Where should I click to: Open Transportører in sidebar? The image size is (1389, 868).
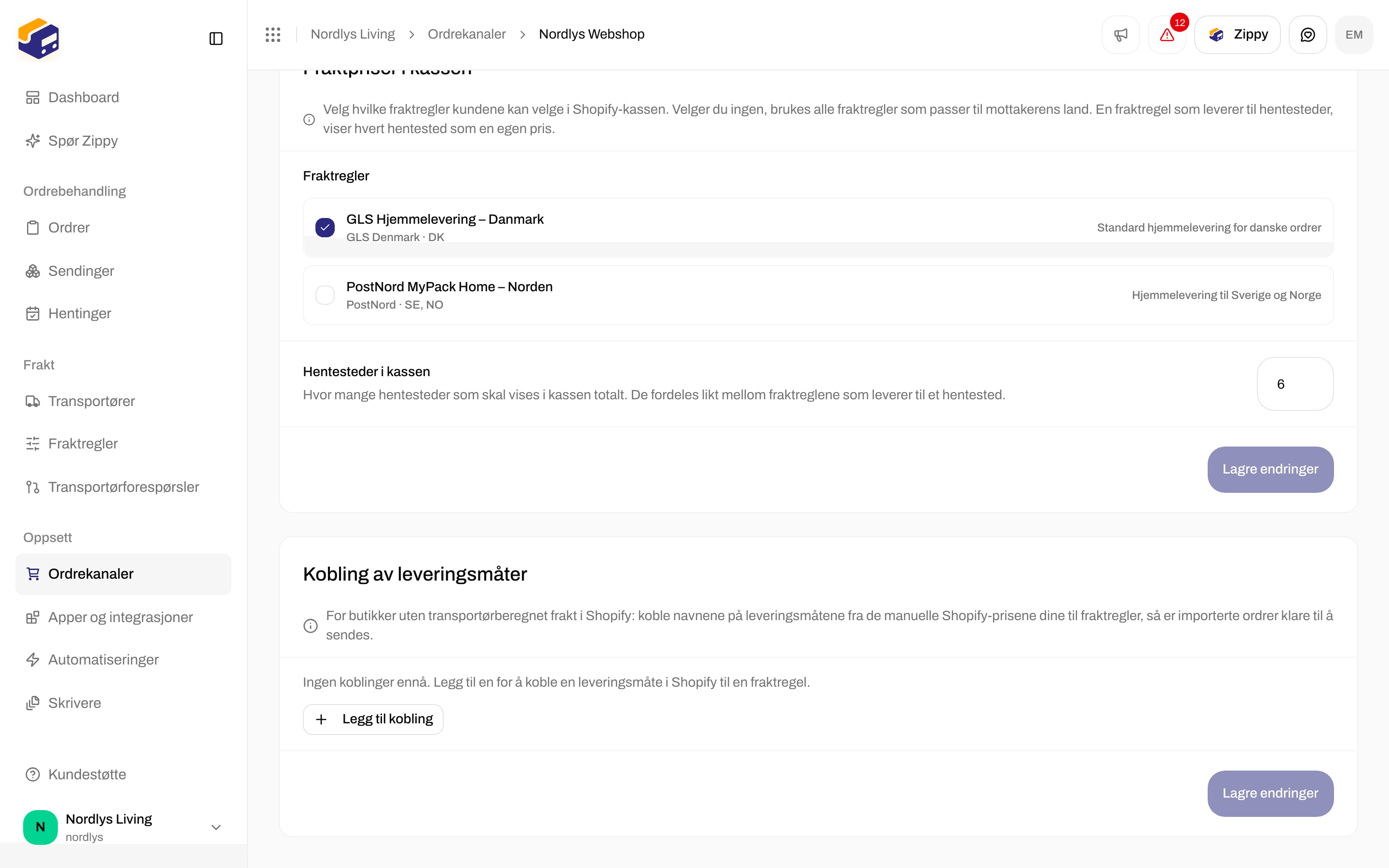(x=123, y=401)
